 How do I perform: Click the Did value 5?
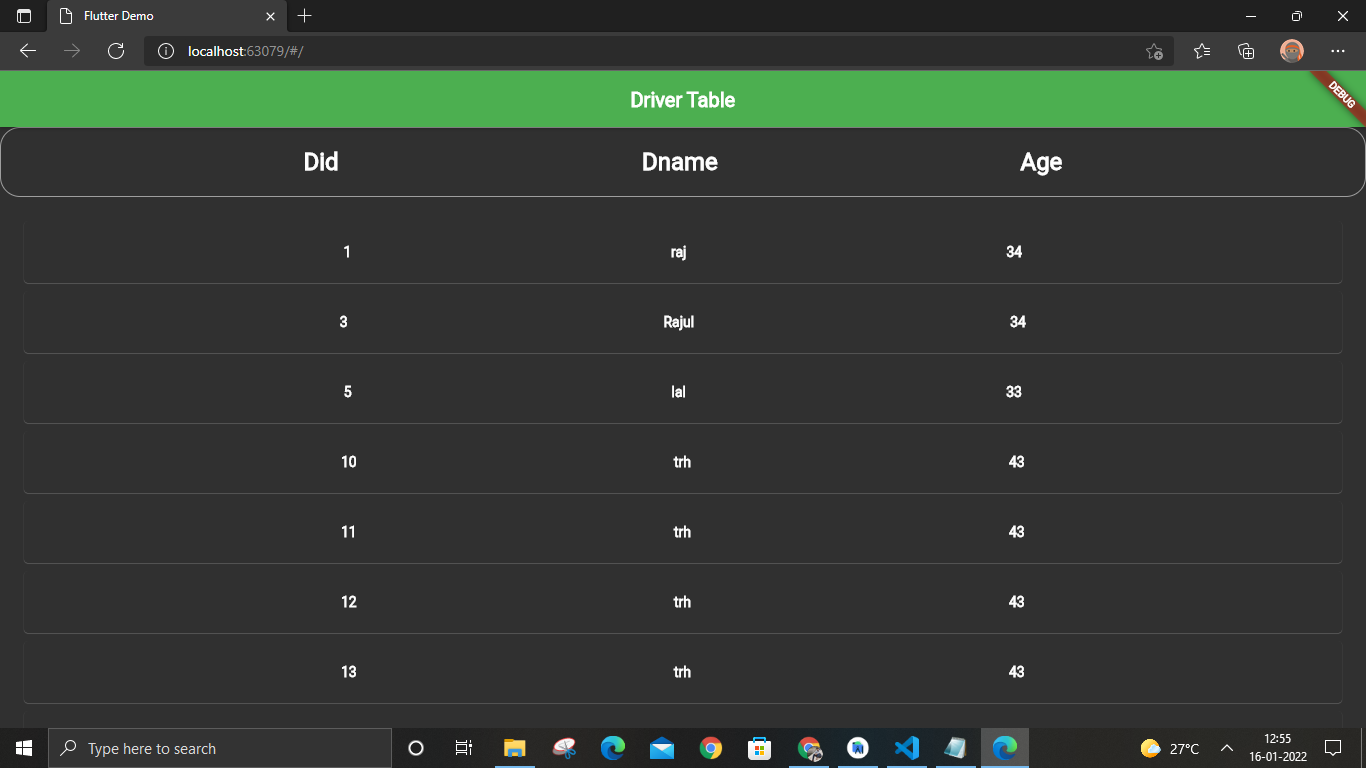click(348, 392)
